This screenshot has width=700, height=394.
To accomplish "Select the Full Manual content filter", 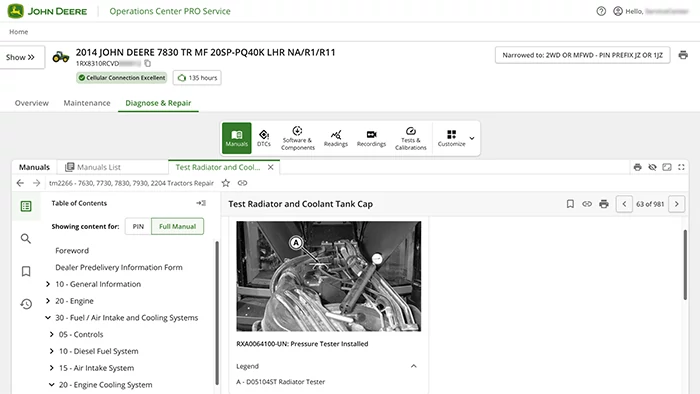I will click(x=178, y=226).
